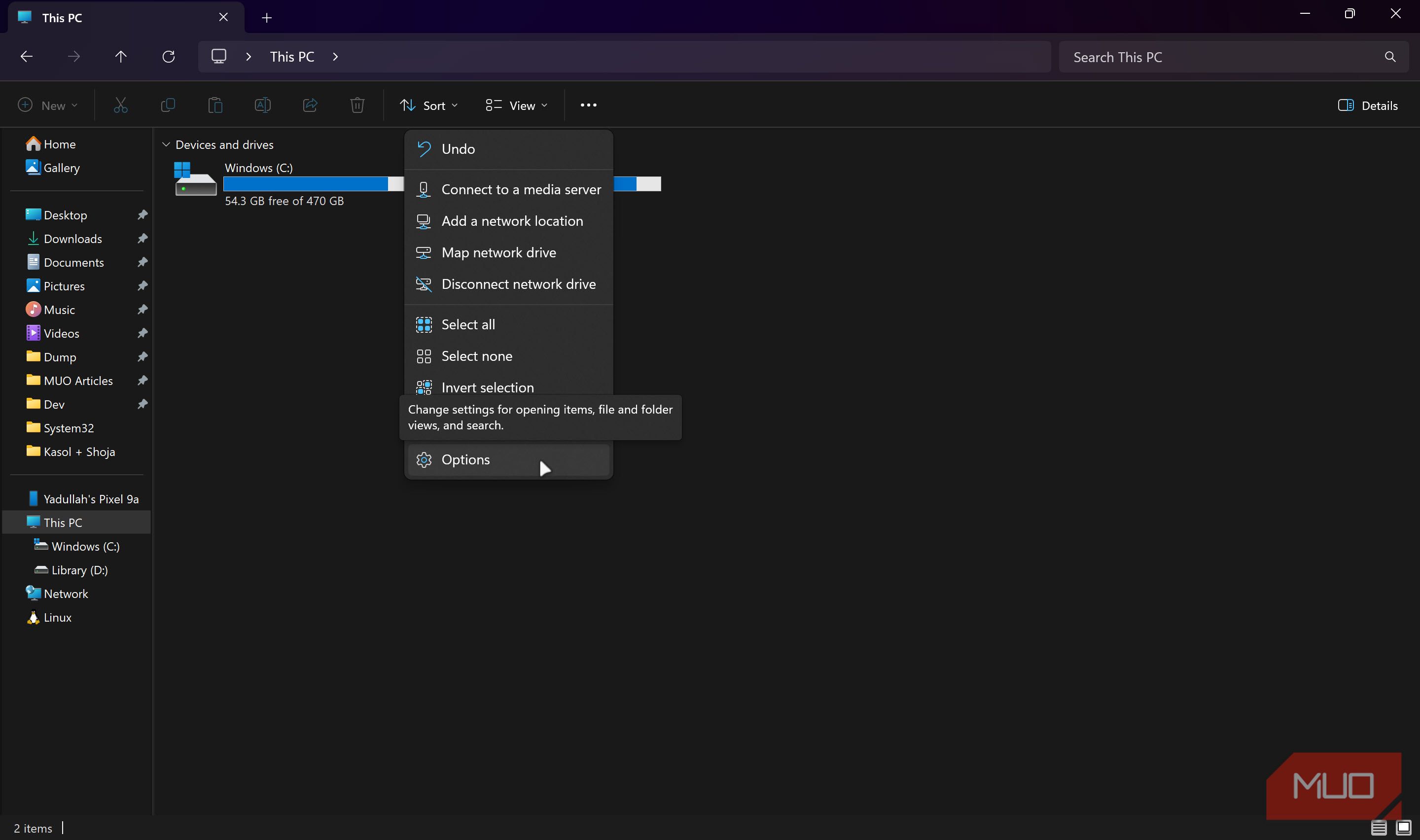Collapse Devices and drives group

point(166,145)
